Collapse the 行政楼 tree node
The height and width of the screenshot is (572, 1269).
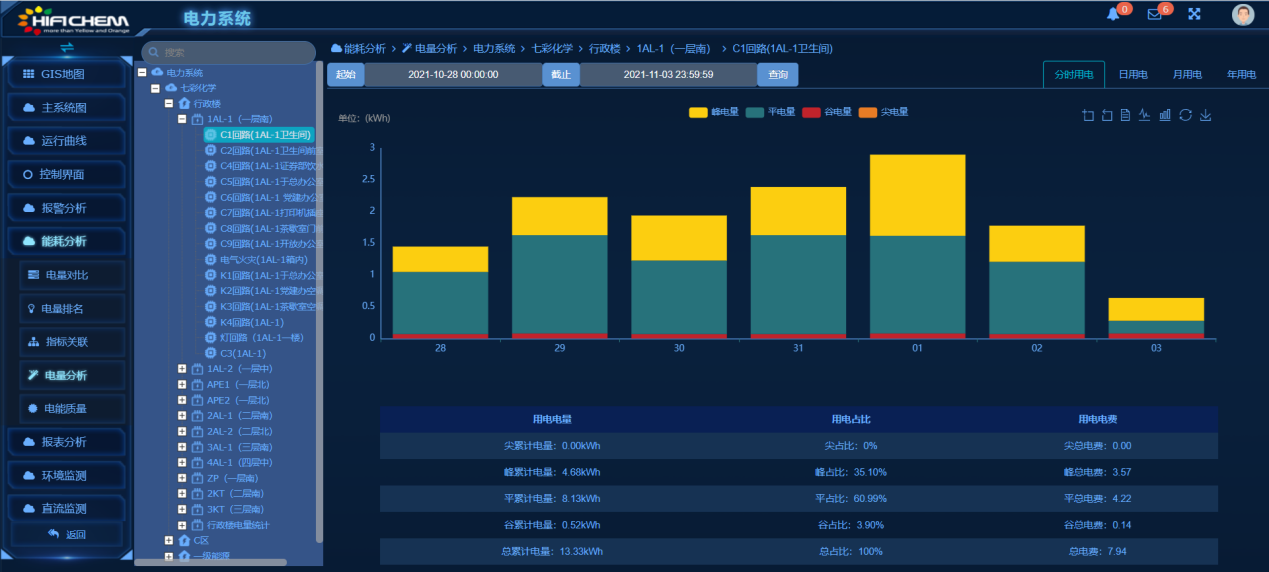coord(169,103)
